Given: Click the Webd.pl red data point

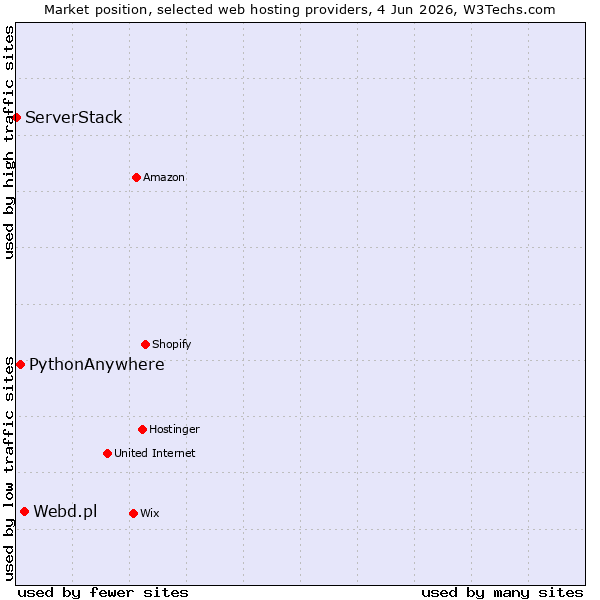Looking at the screenshot, I should pyautogui.click(x=25, y=512).
